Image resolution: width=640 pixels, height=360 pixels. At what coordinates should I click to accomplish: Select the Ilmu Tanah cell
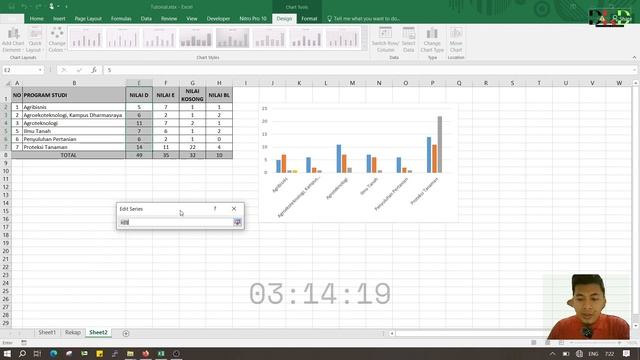coord(74,131)
